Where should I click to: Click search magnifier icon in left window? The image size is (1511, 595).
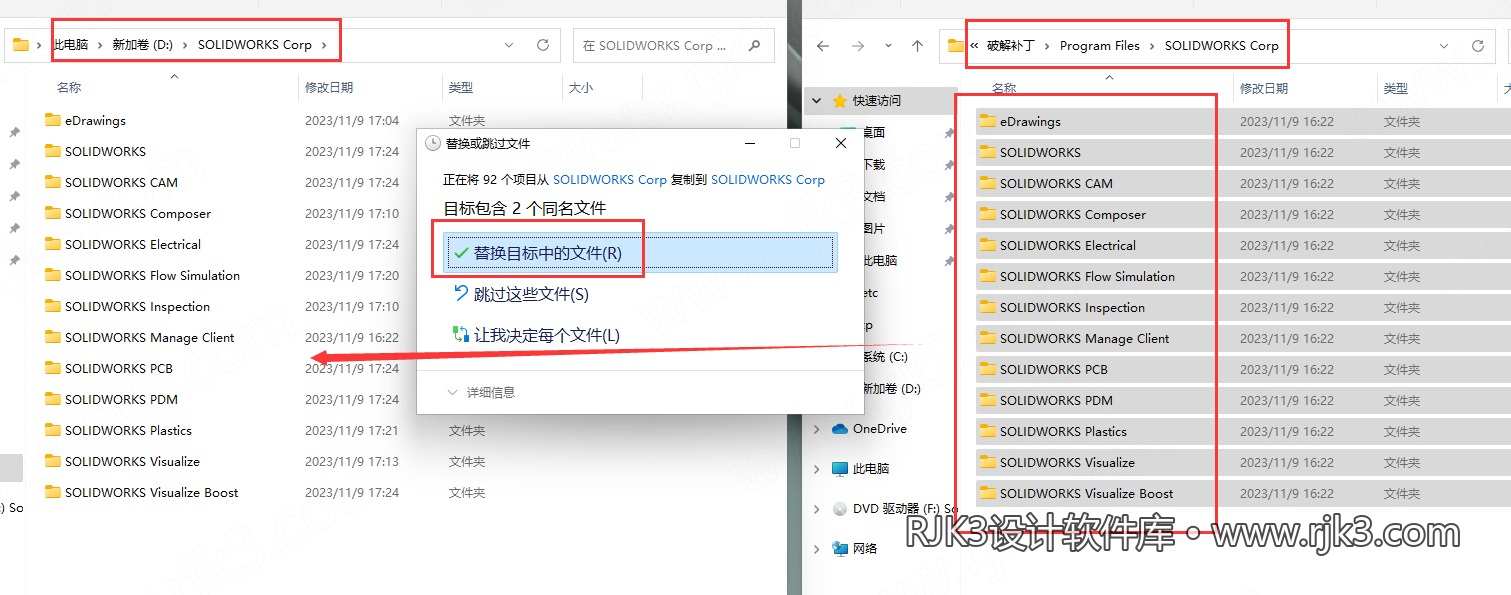tap(755, 45)
